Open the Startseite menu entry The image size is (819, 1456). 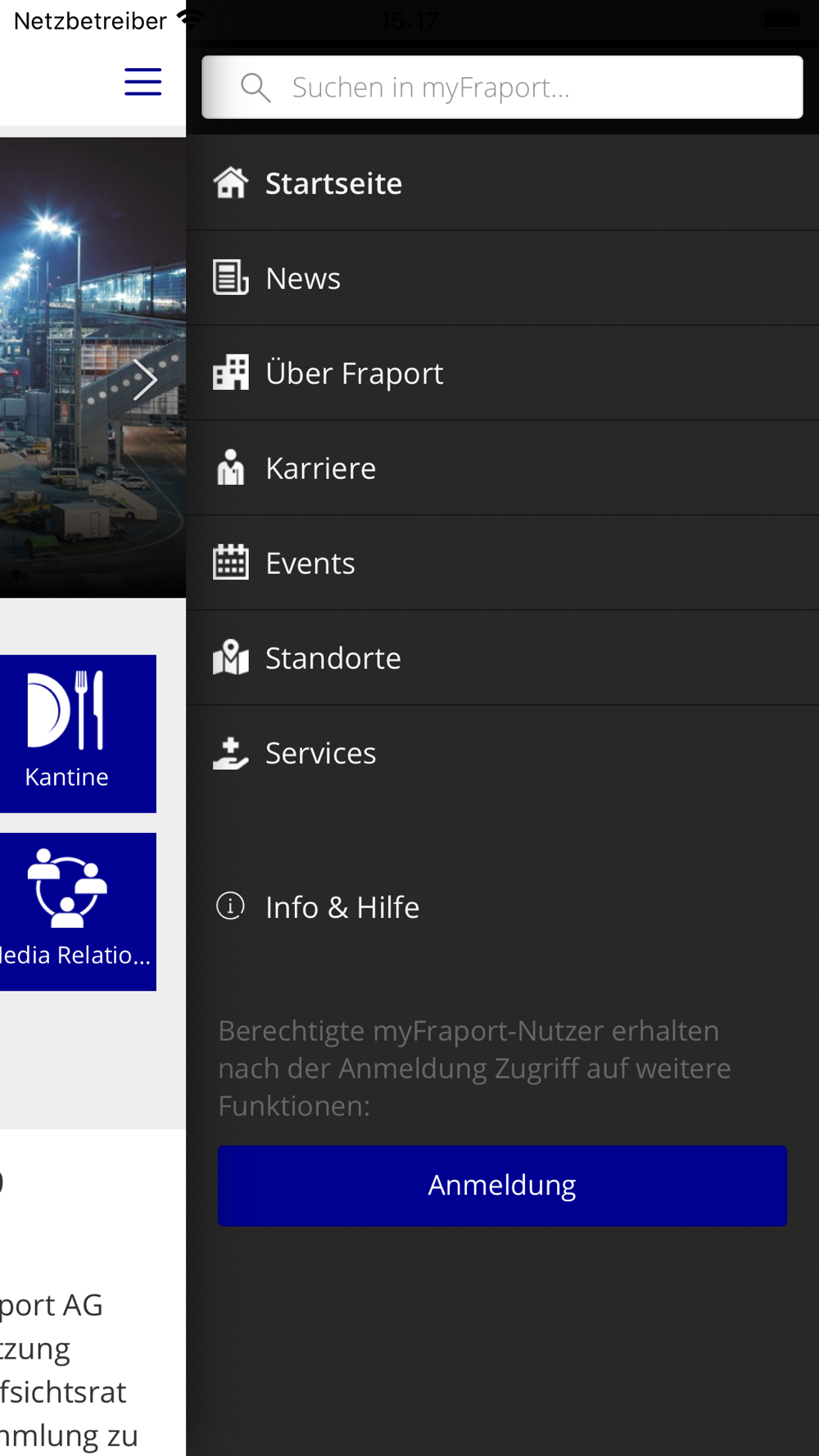[502, 183]
